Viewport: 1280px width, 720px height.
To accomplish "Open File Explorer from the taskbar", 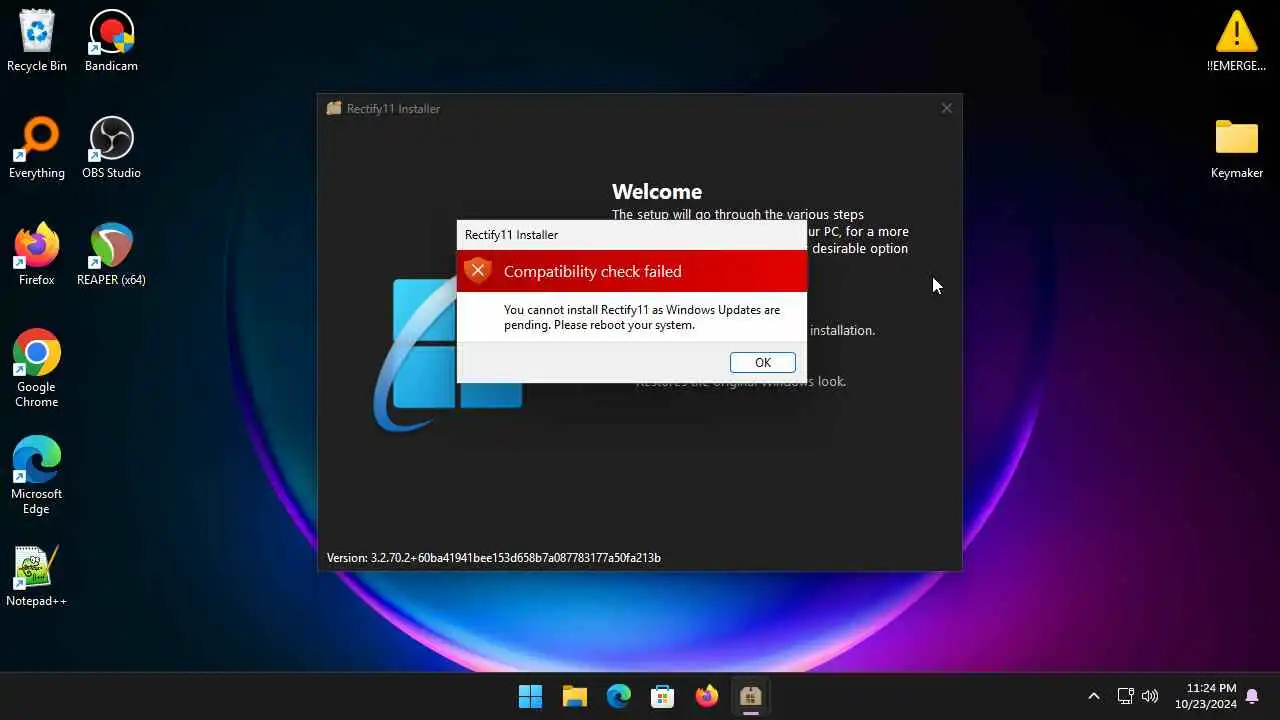I will click(x=574, y=696).
